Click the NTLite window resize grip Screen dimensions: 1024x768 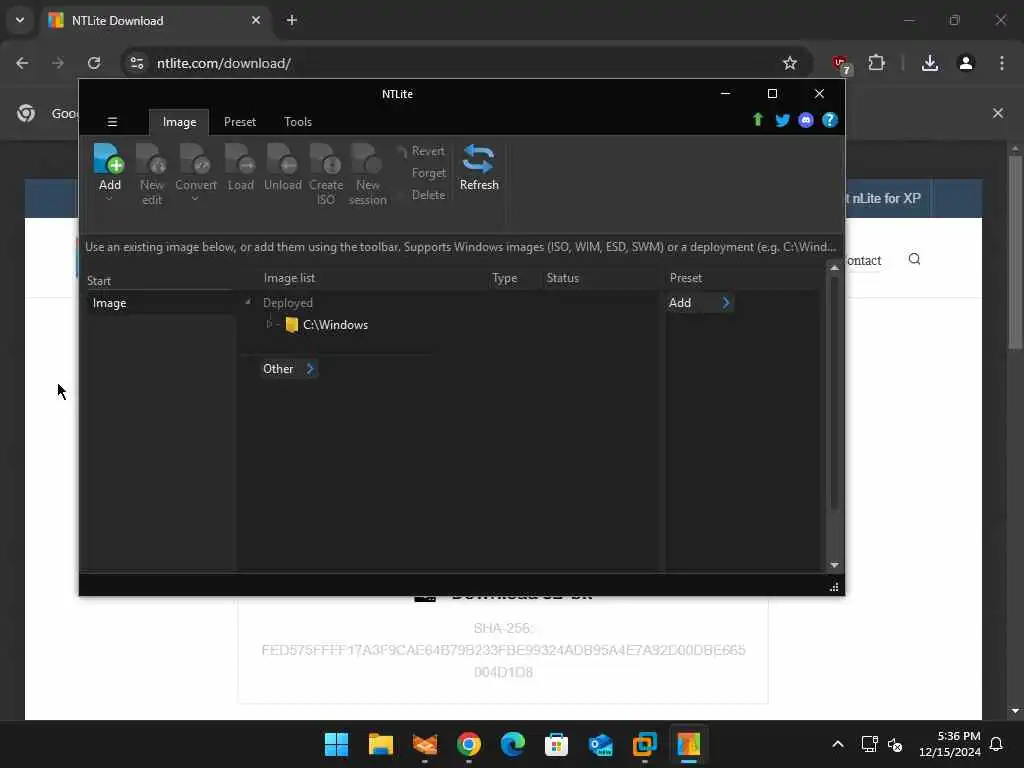pyautogui.click(x=834, y=587)
